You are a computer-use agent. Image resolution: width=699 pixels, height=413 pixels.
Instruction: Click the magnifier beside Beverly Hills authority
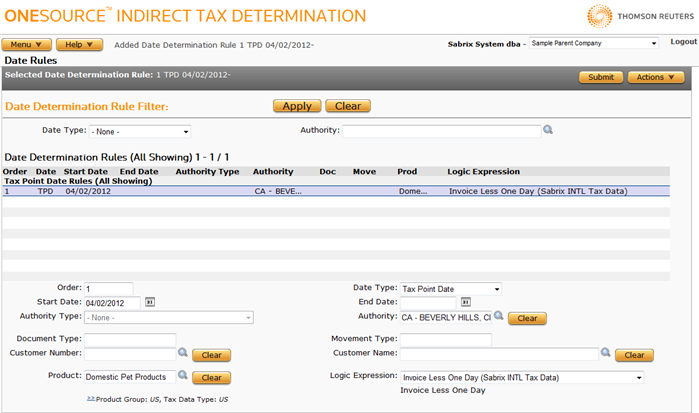(x=498, y=317)
